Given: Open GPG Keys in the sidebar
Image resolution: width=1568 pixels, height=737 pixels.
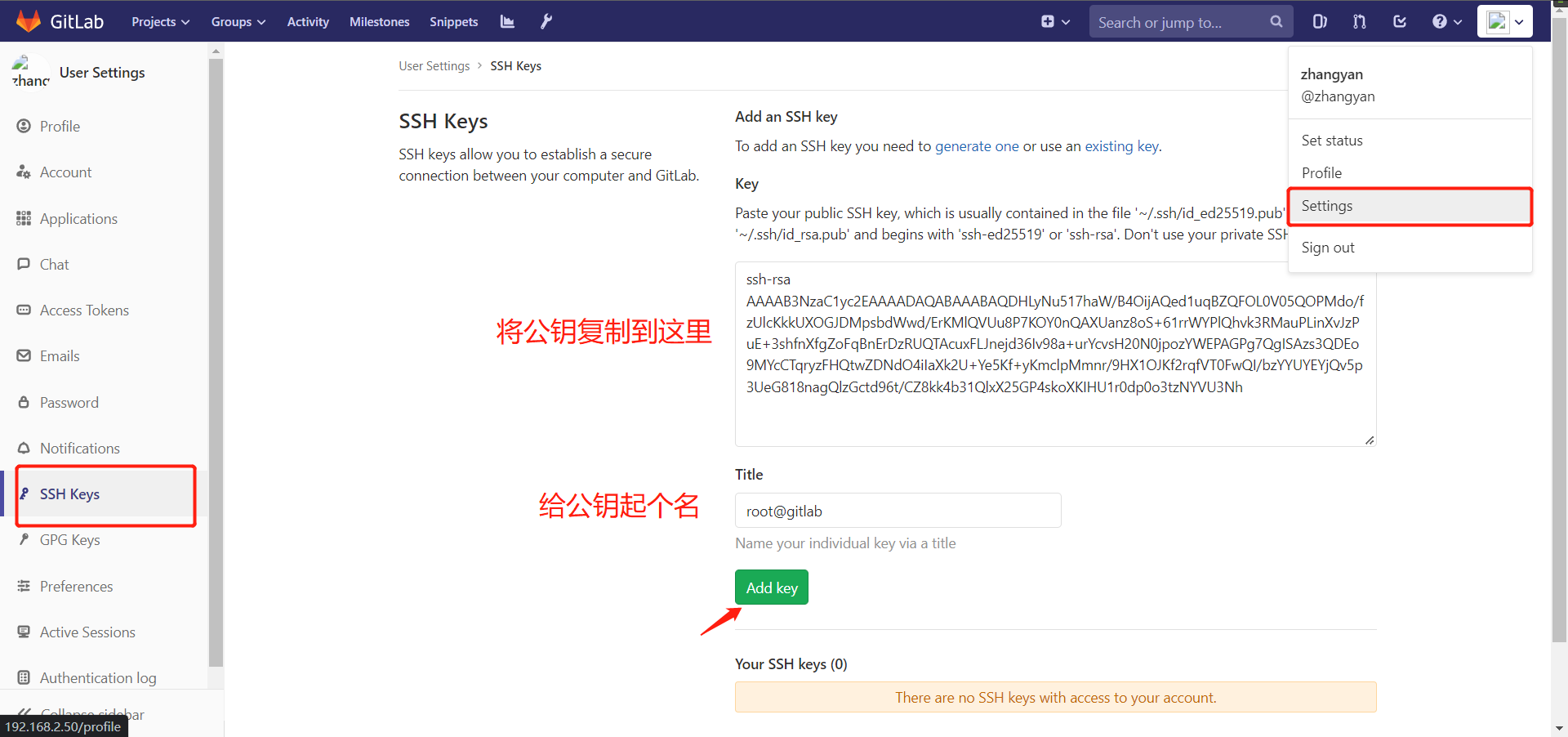Looking at the screenshot, I should 69,540.
